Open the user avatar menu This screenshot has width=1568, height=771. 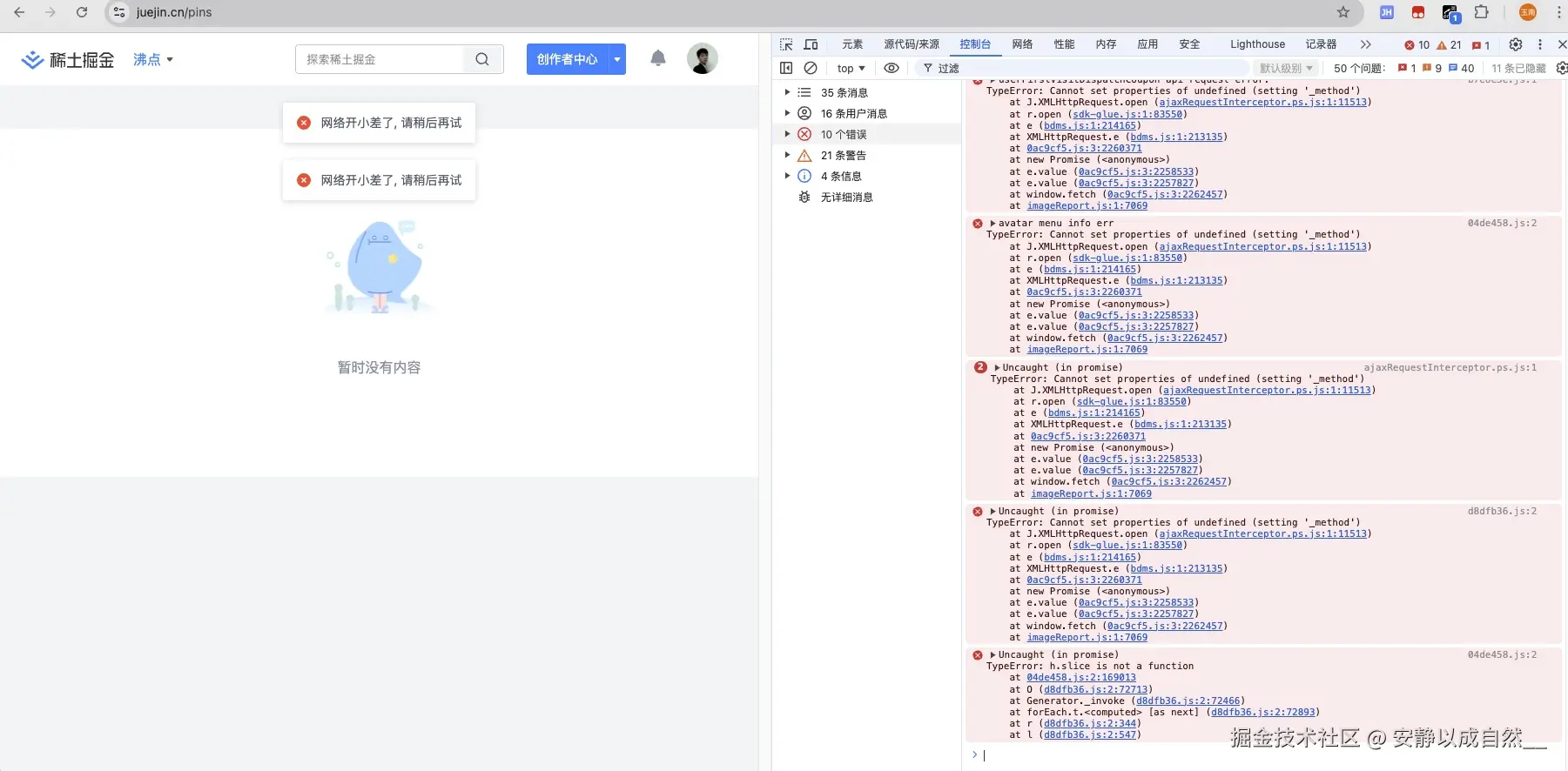tap(702, 58)
